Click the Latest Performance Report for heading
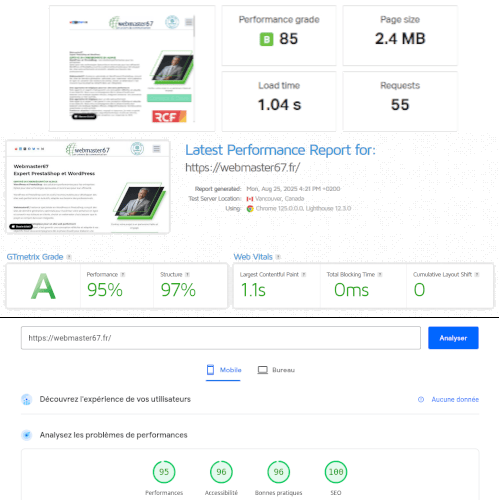Screen dimensions: 500x500 point(280,150)
